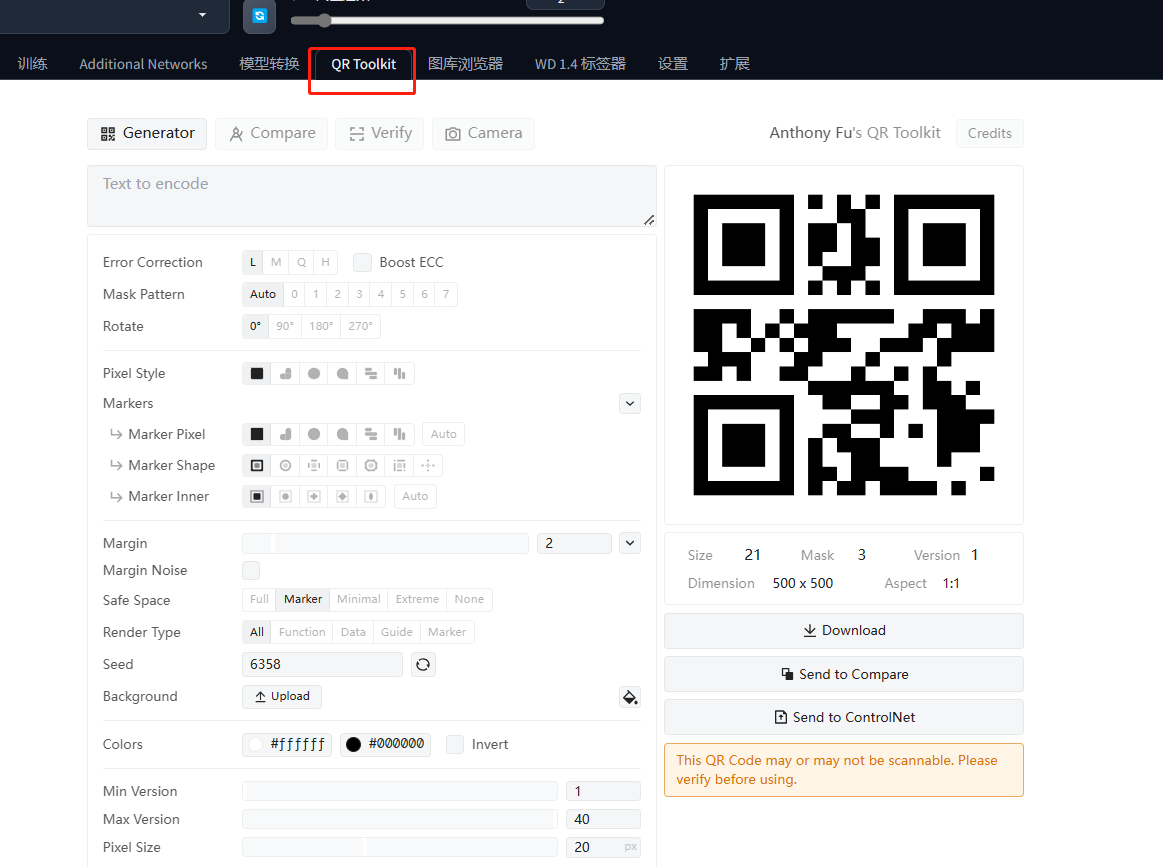Select the plus Marker Inner style
1163x867 pixels.
(x=314, y=496)
